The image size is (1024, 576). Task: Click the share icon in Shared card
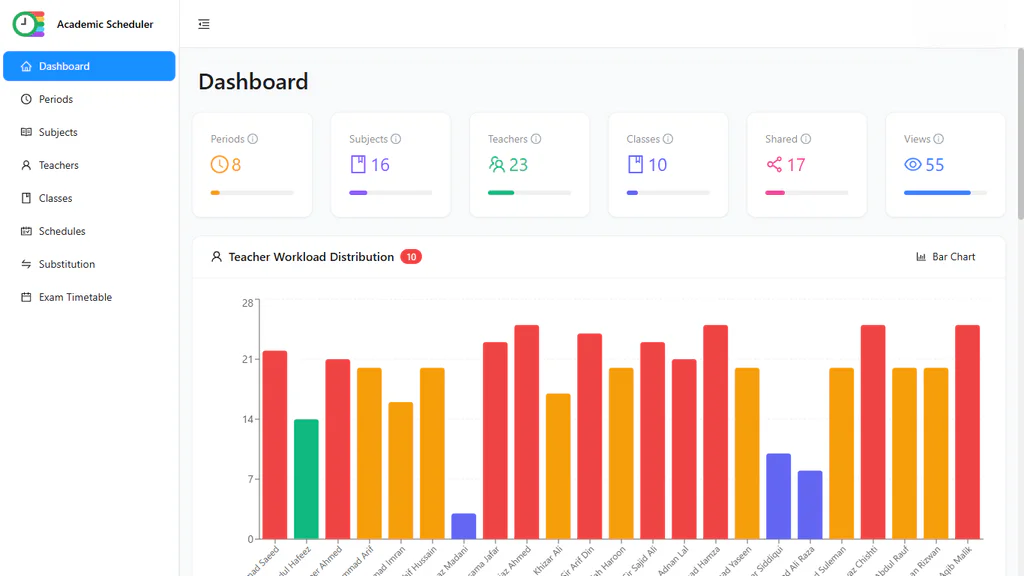[x=774, y=165]
